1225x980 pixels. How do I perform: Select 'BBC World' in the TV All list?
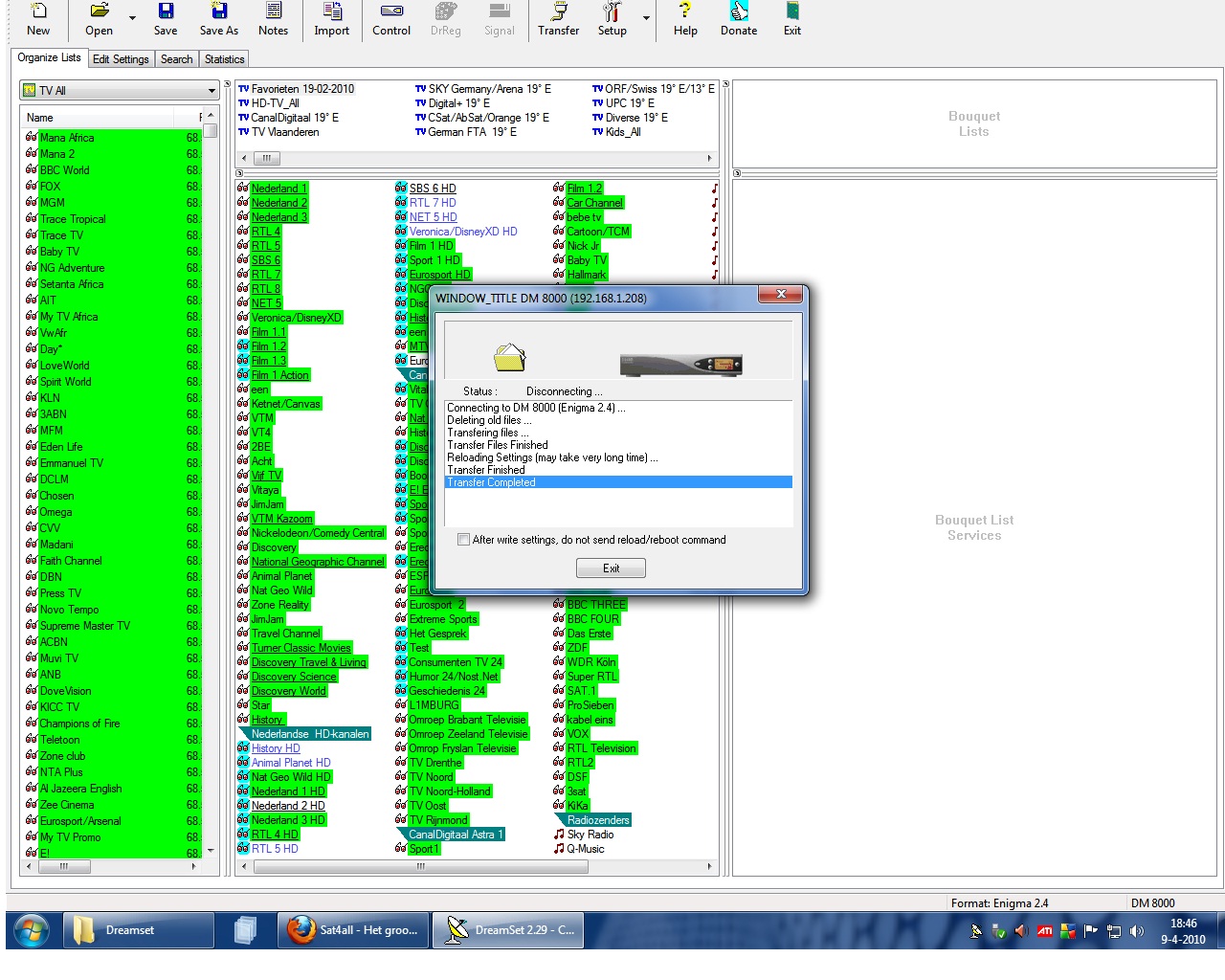(x=64, y=170)
